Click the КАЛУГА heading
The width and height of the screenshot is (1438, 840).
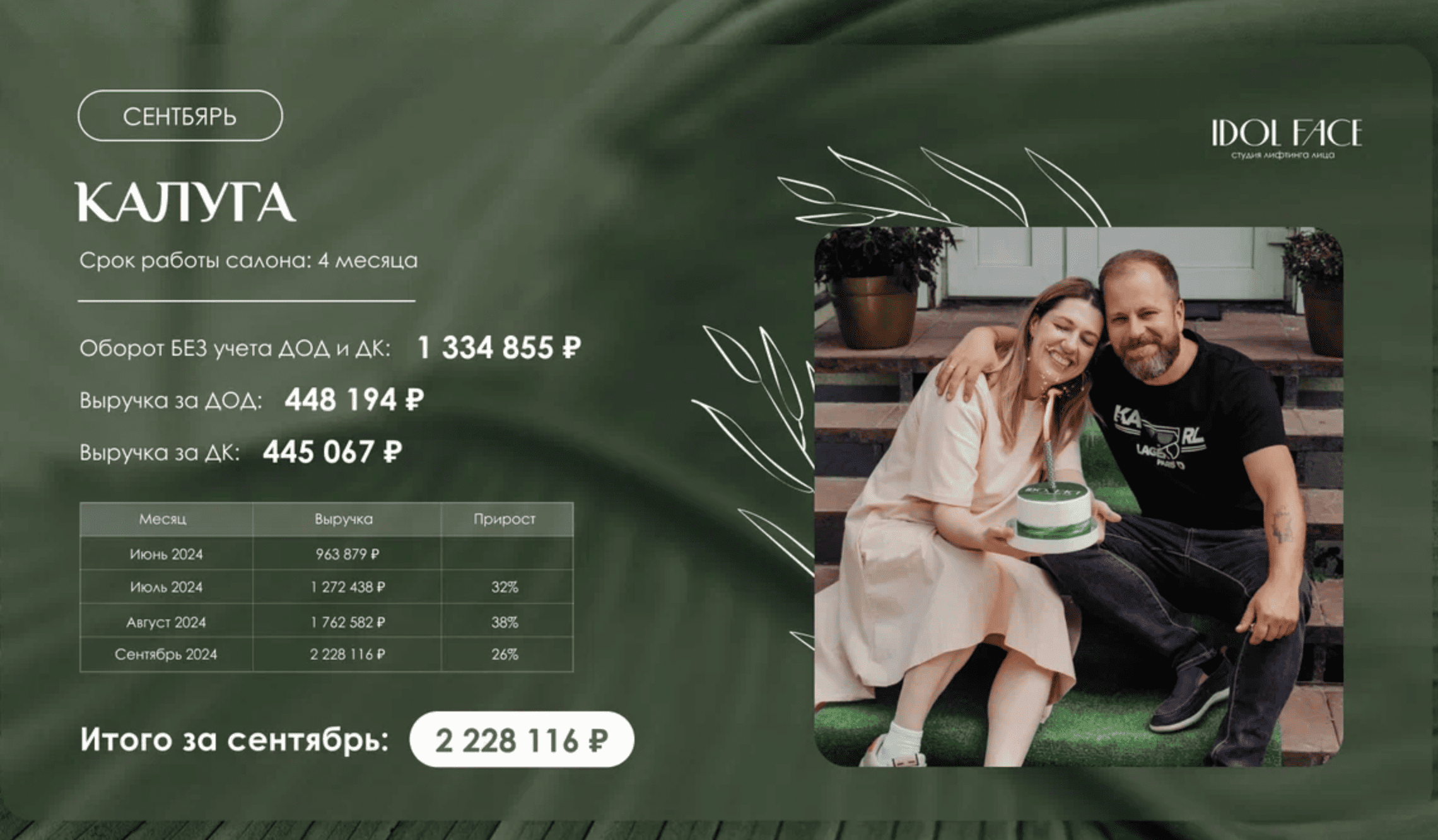tap(185, 203)
